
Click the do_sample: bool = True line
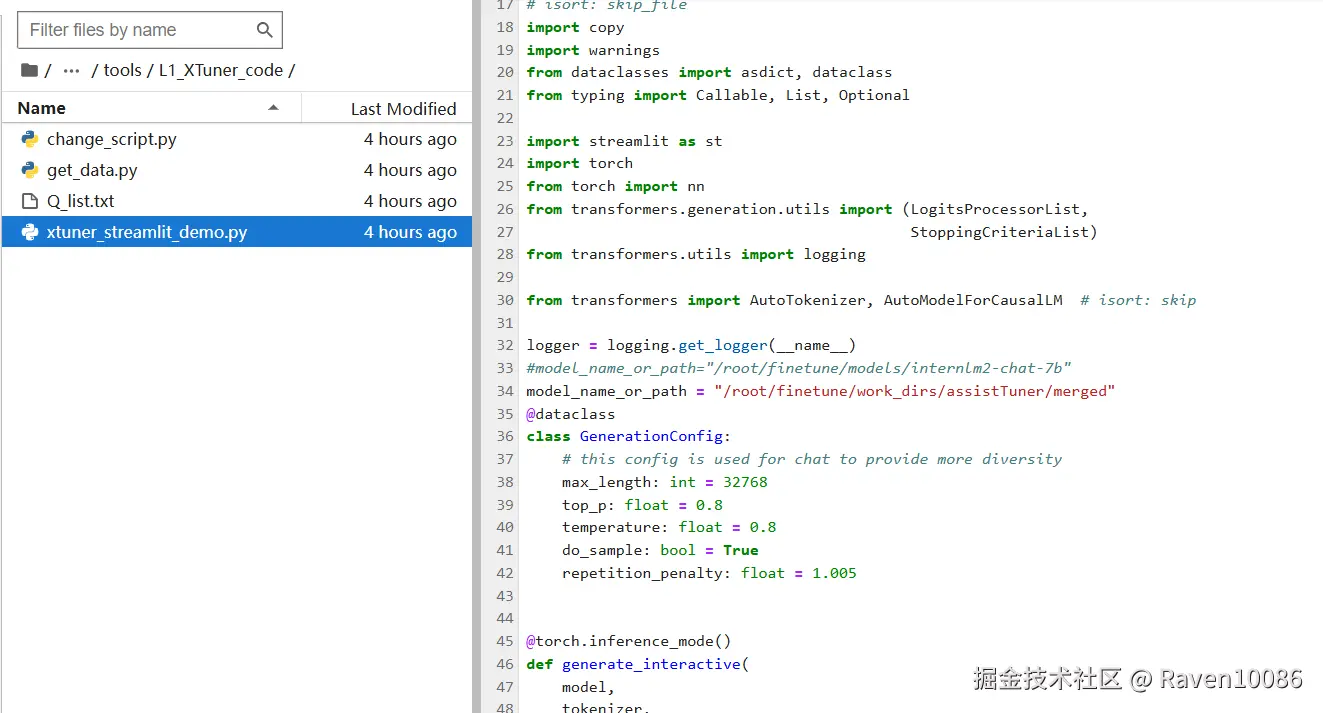point(660,550)
